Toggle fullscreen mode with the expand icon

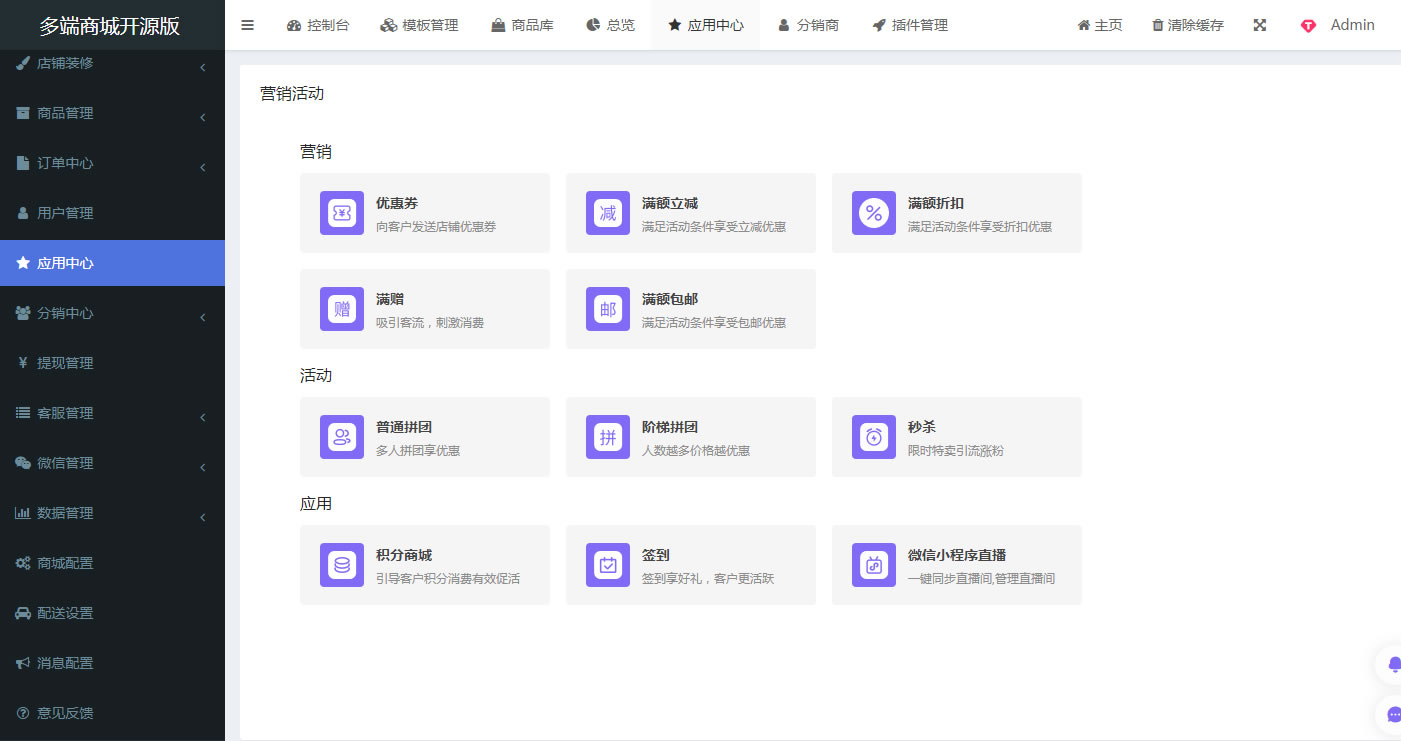[1260, 25]
